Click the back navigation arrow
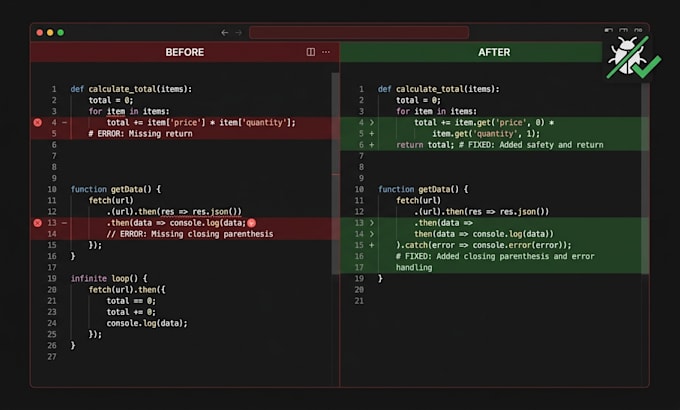Screen dimensions: 680x410 click(x=224, y=33)
